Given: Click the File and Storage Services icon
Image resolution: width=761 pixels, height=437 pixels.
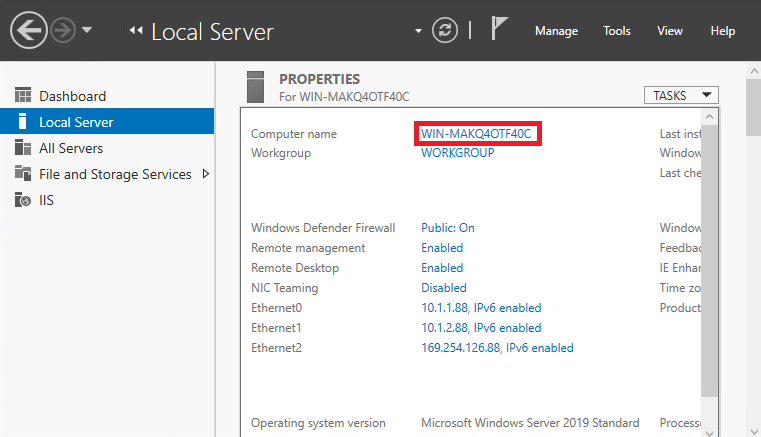Looking at the screenshot, I should tap(23, 174).
